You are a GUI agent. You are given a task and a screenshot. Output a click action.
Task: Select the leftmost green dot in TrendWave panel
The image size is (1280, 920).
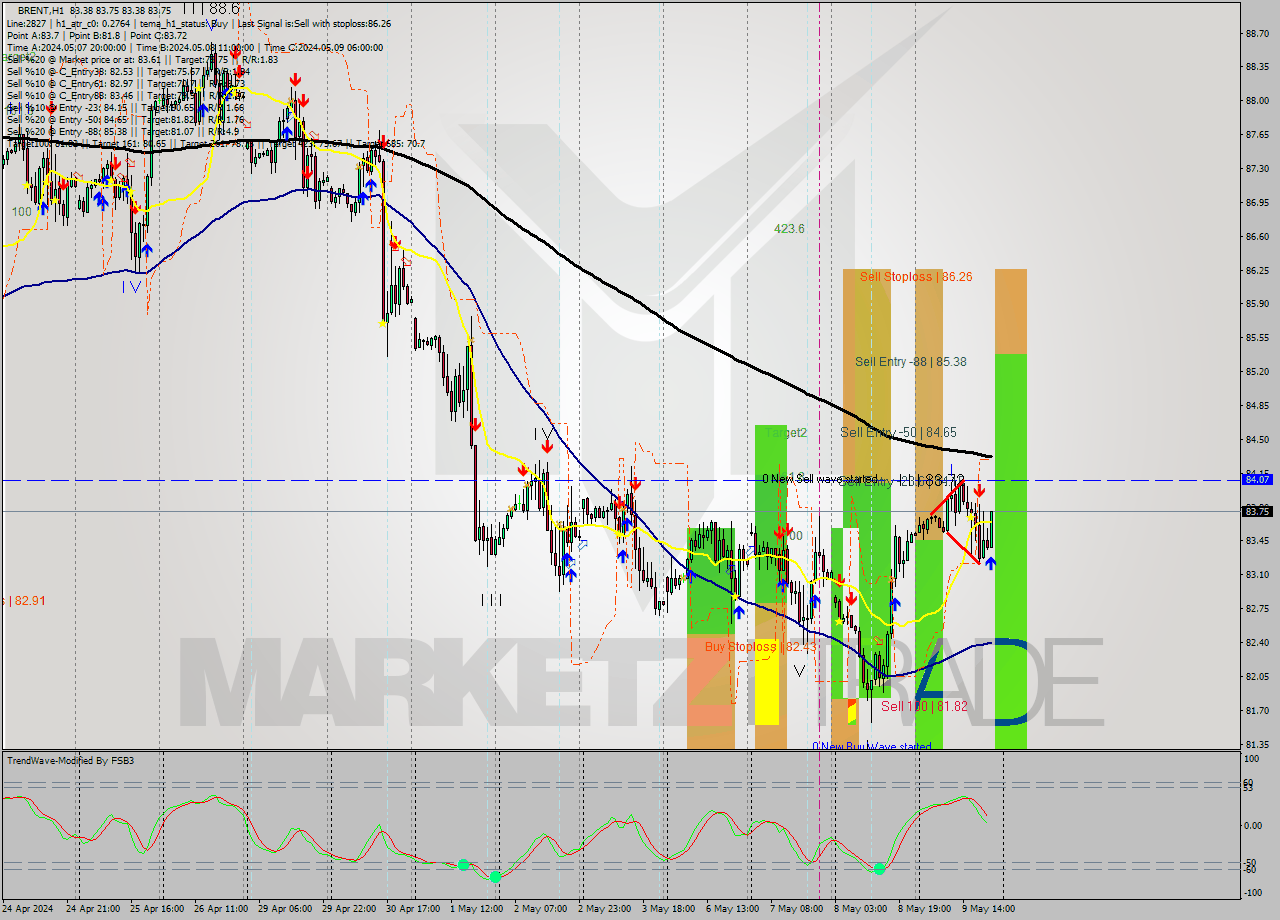(x=464, y=865)
